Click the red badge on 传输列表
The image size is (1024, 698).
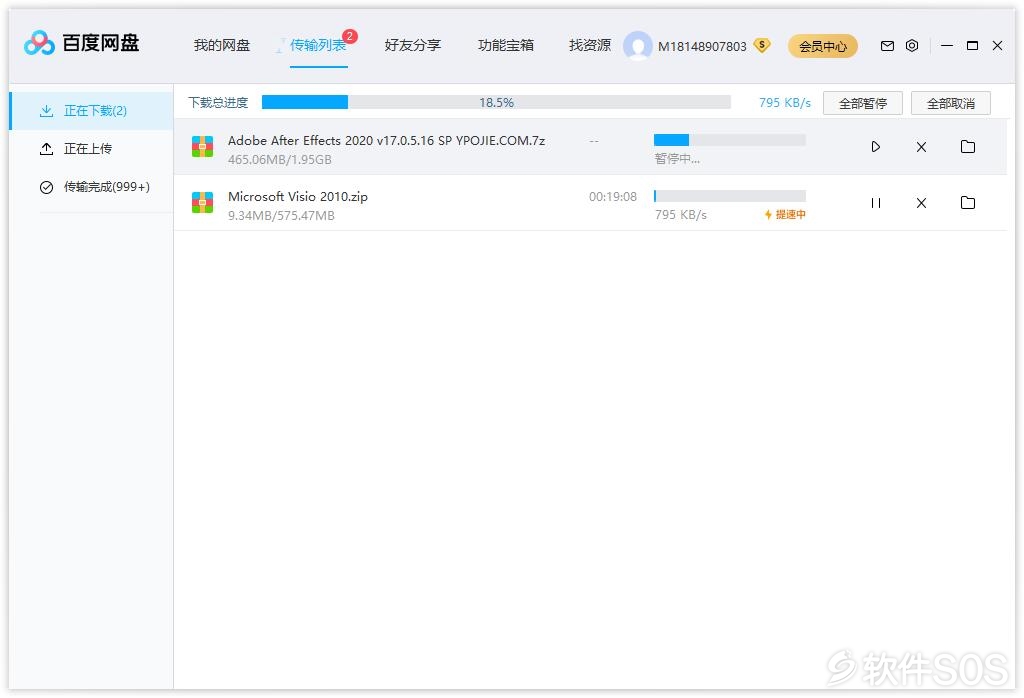(350, 36)
